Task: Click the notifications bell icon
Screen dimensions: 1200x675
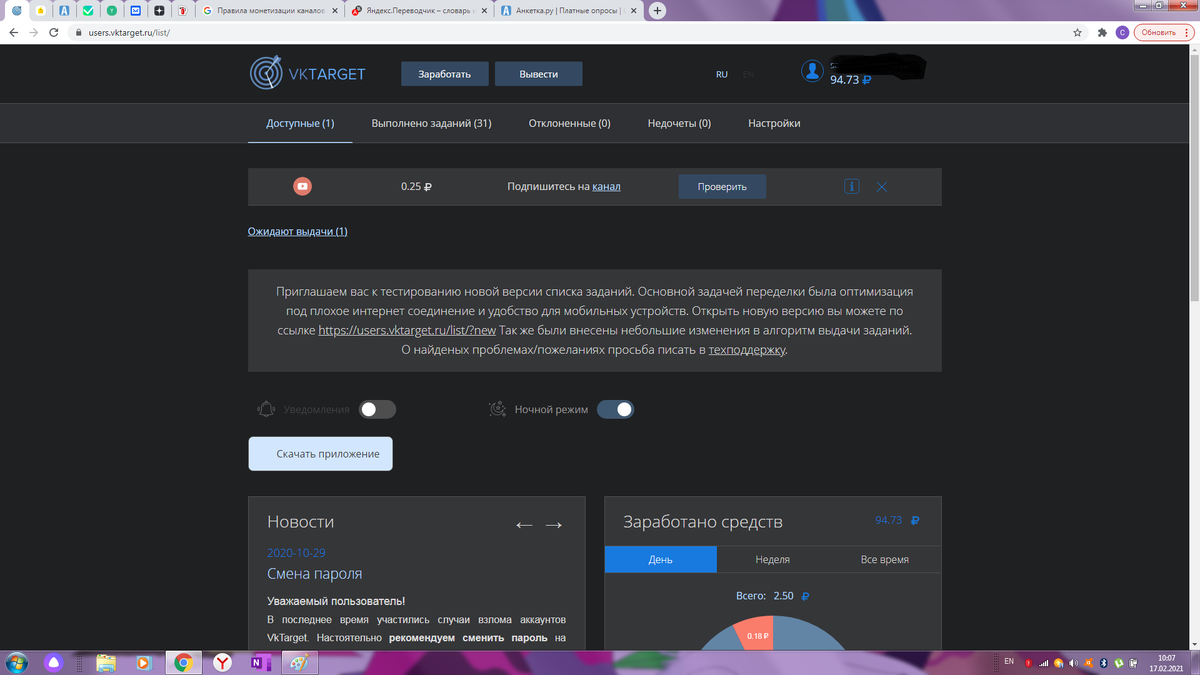Action: (x=266, y=409)
